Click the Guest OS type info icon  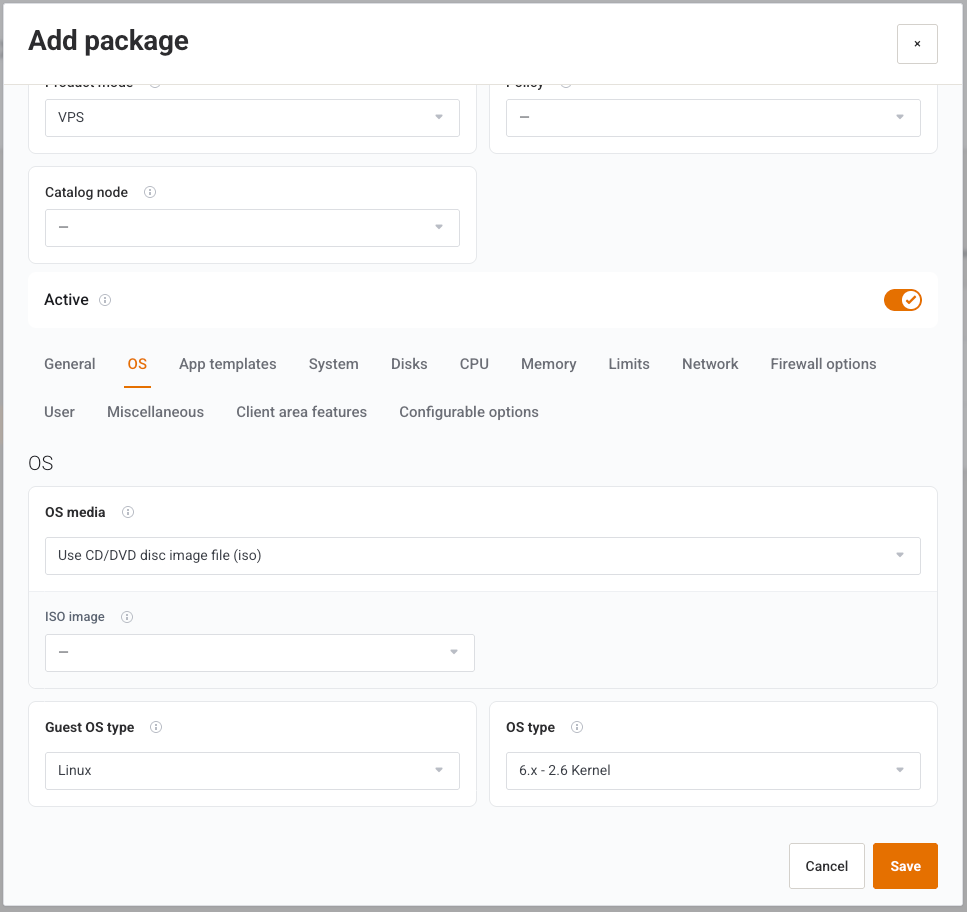point(156,728)
